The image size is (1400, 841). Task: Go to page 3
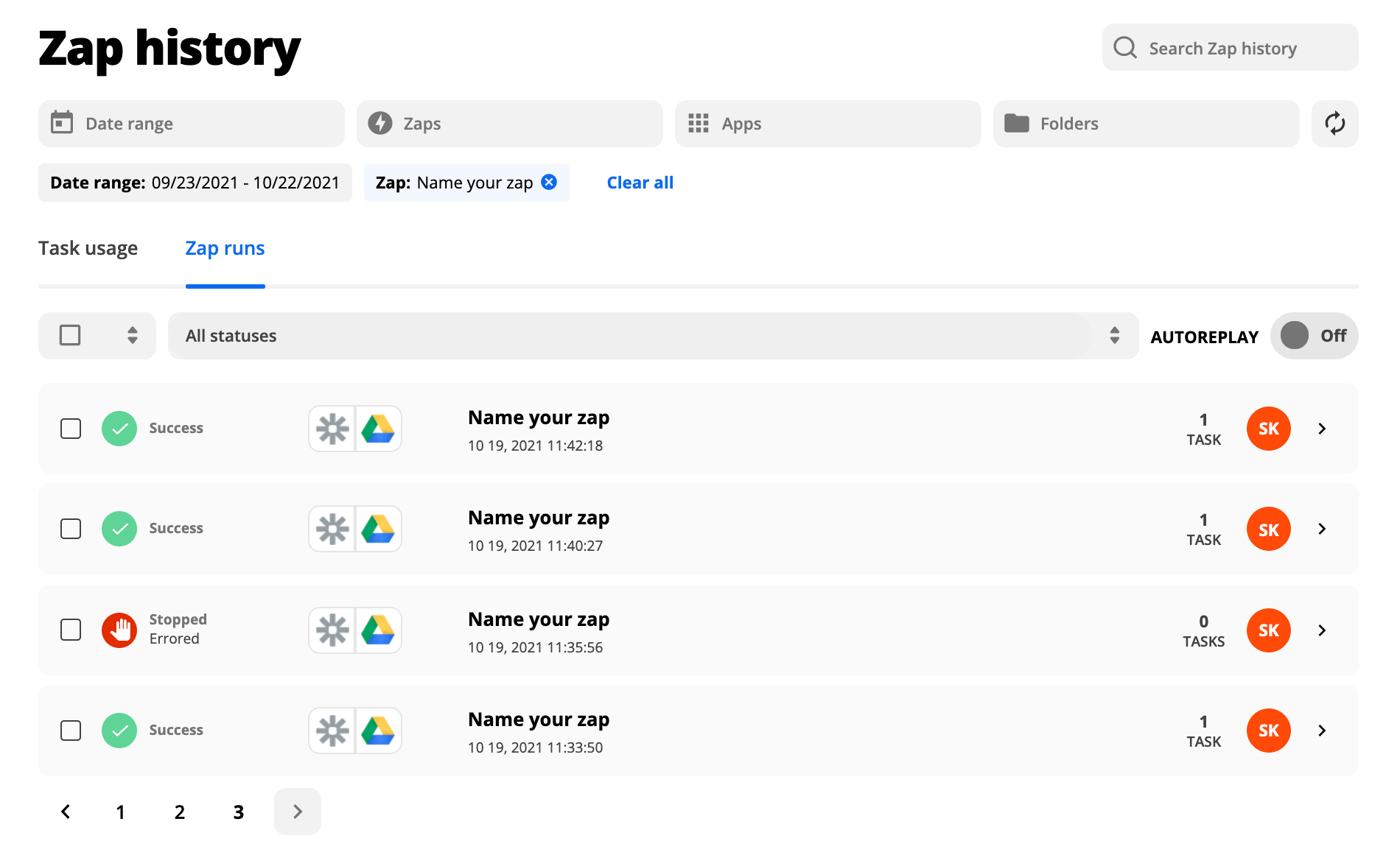point(239,812)
